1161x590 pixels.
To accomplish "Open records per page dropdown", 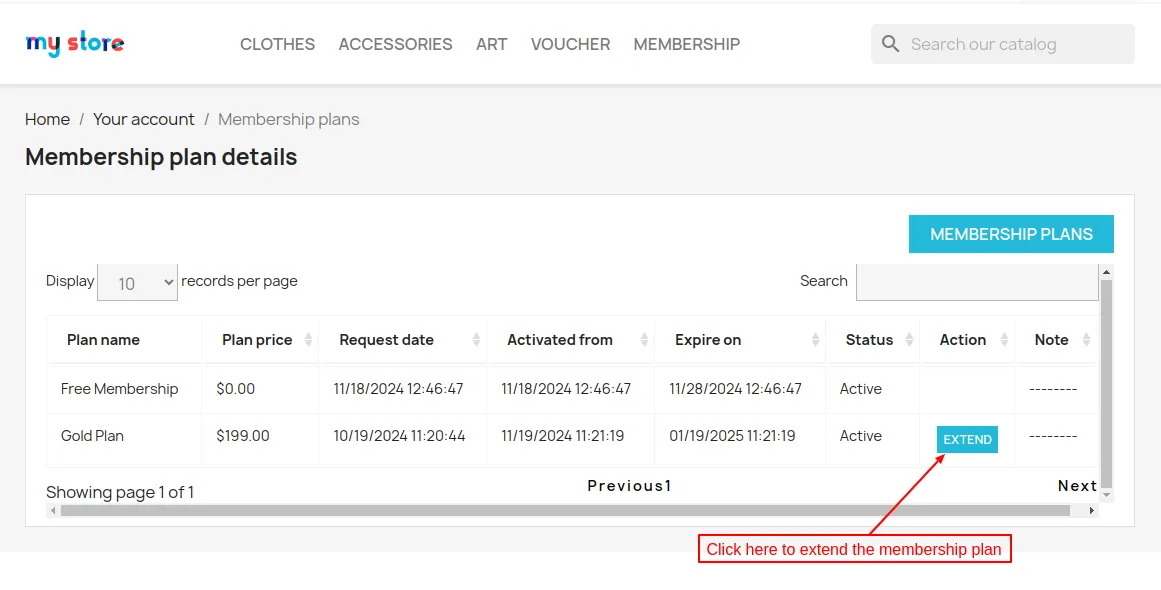I will click(138, 283).
